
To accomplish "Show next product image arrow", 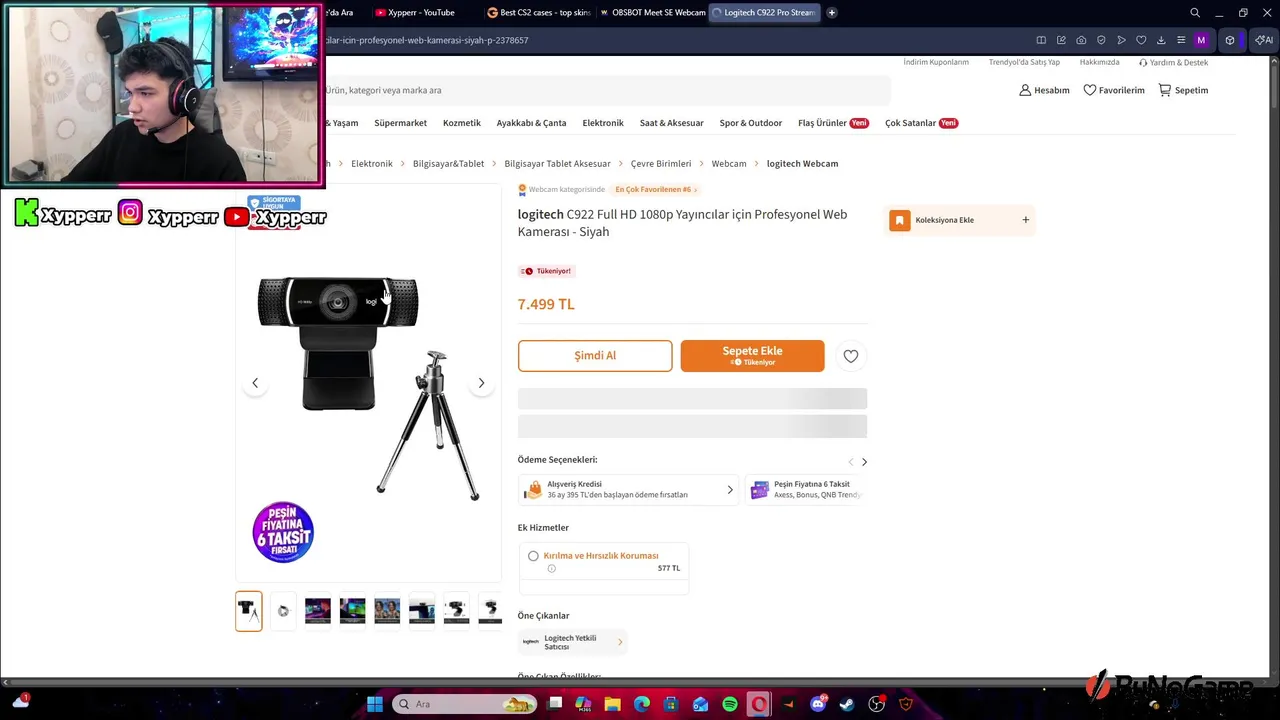I will (481, 383).
